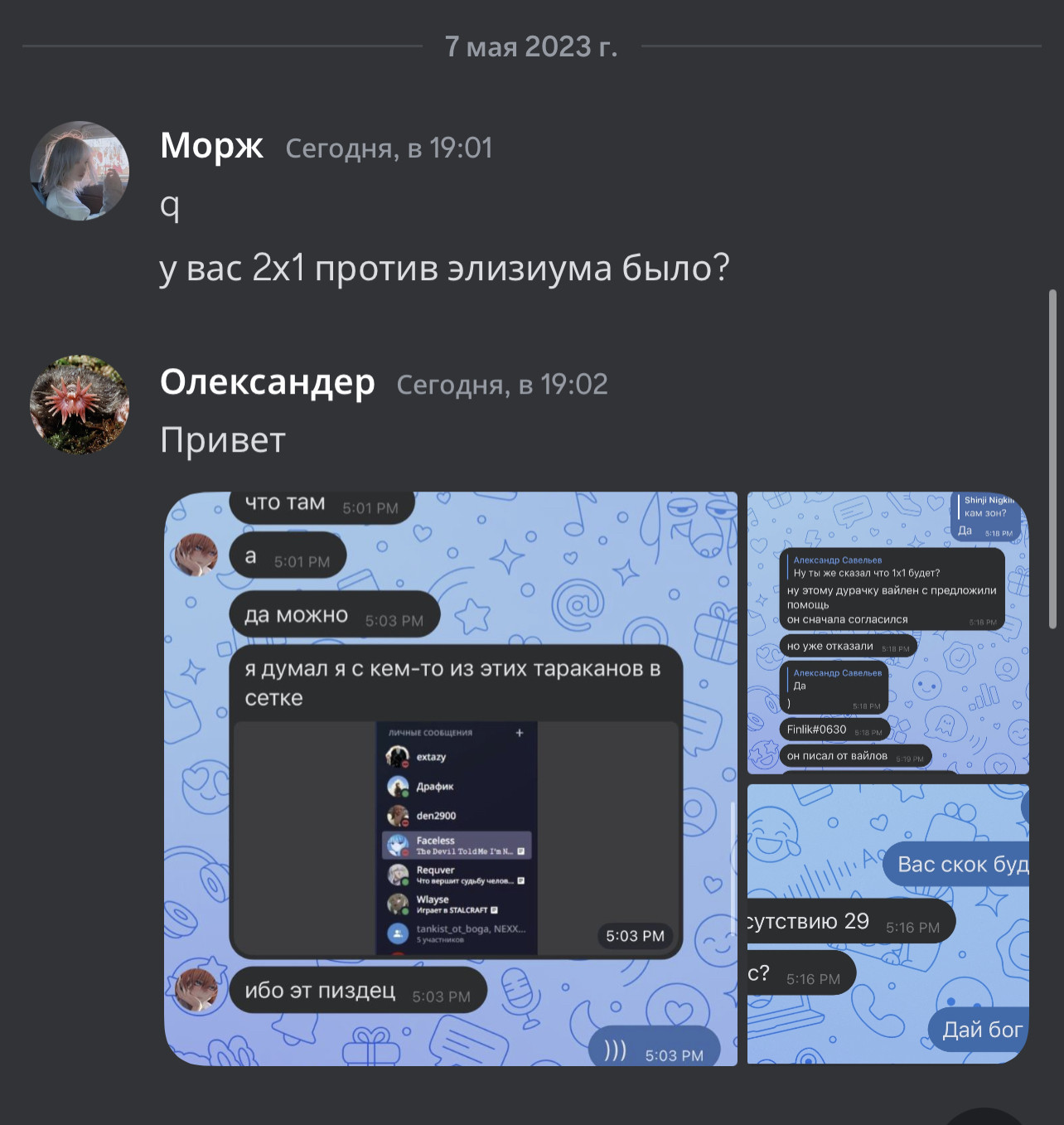The width and height of the screenshot is (1064, 1125).
Task: Click the dark round button at the bottom right corner
Action: coord(985,1117)
